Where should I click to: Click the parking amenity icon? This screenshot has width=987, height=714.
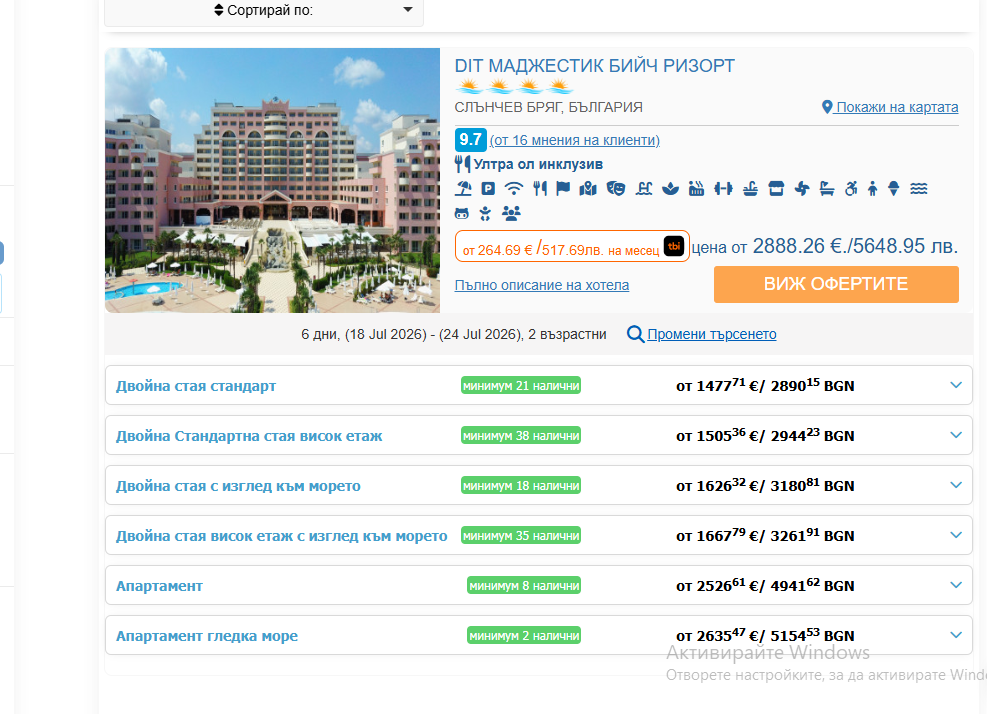tap(489, 188)
